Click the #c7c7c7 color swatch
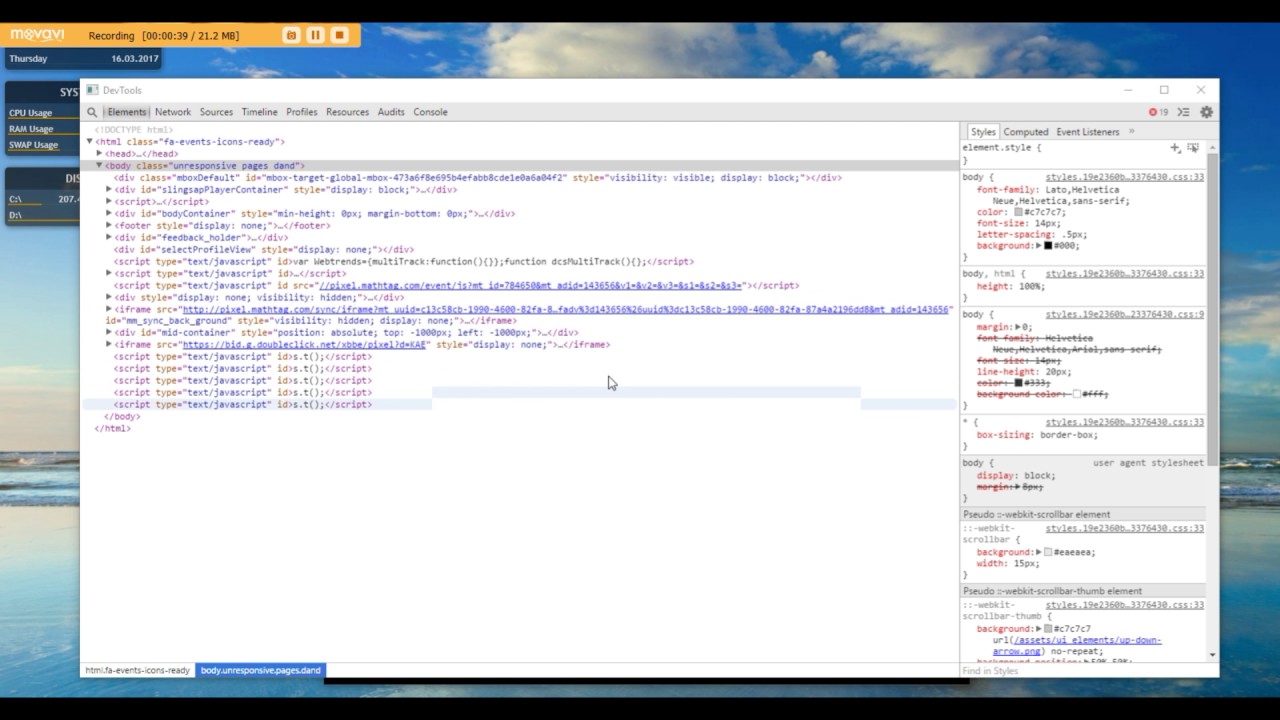This screenshot has width=1280, height=720. click(x=1018, y=212)
